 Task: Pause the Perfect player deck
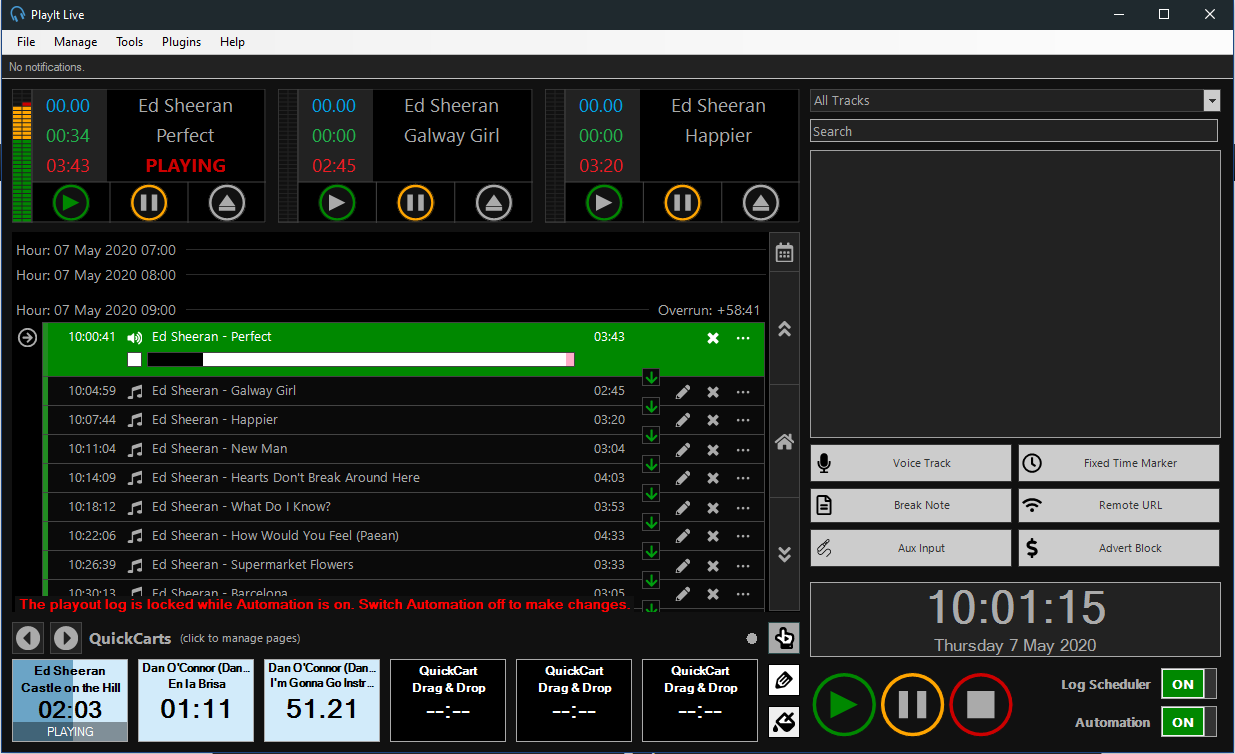pos(149,202)
